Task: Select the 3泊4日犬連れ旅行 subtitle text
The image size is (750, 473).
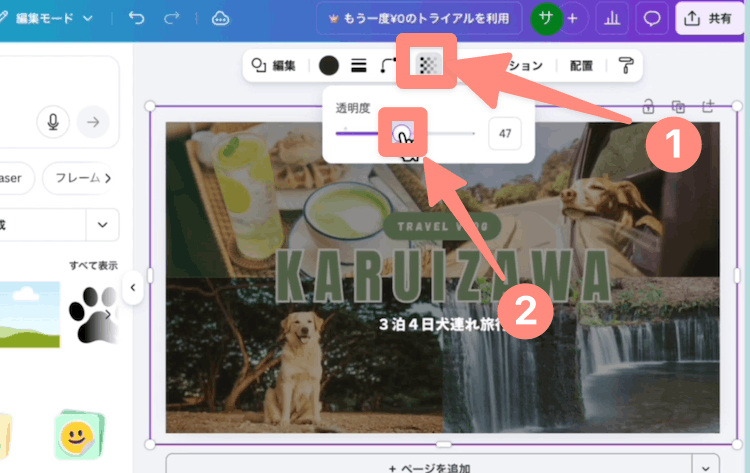Action: point(442,324)
